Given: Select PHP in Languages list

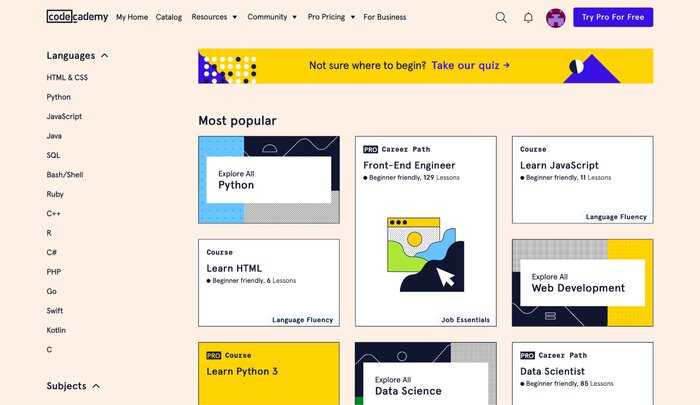Looking at the screenshot, I should [x=54, y=271].
